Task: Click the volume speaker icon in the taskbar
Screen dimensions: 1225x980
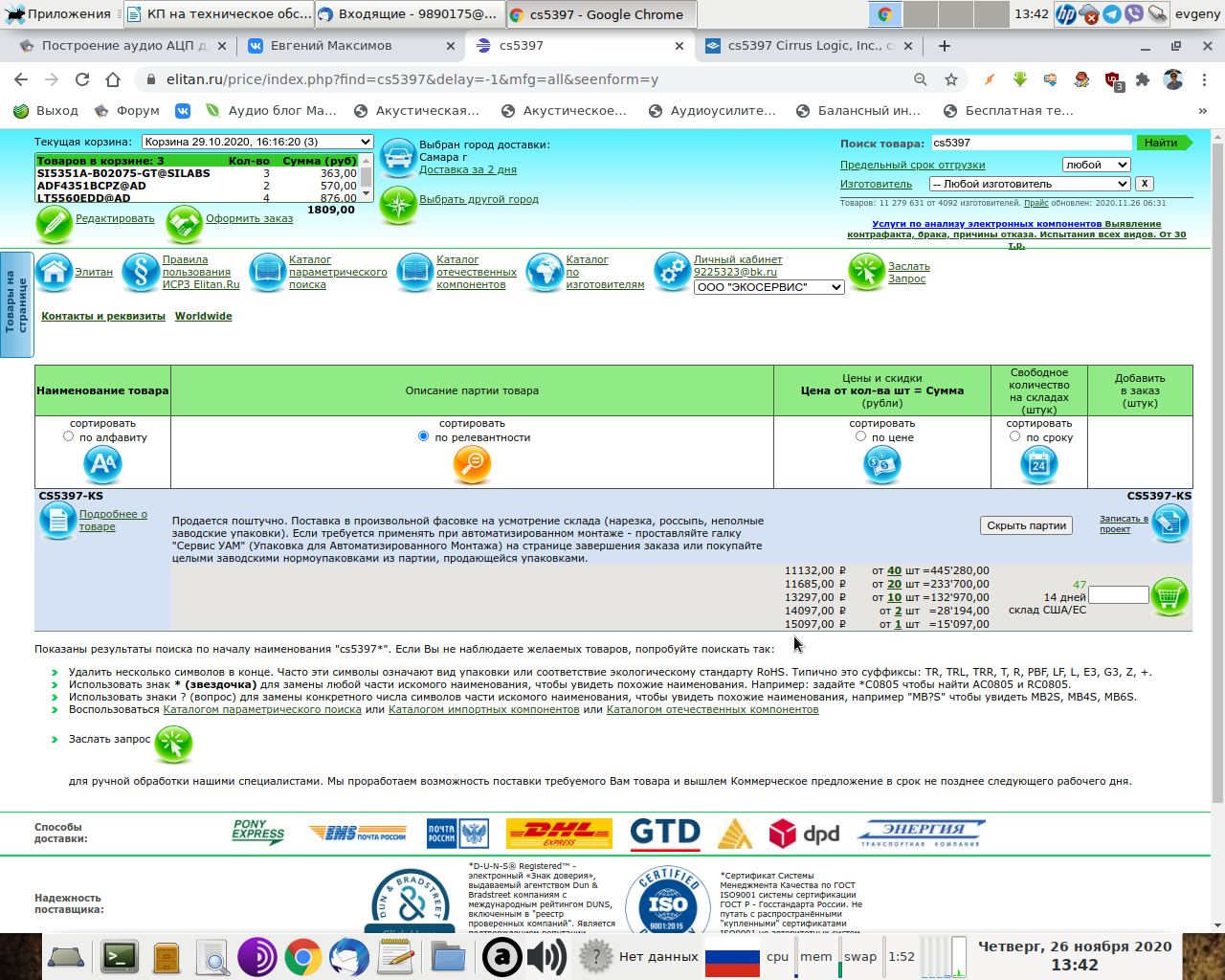Action: 546,956
